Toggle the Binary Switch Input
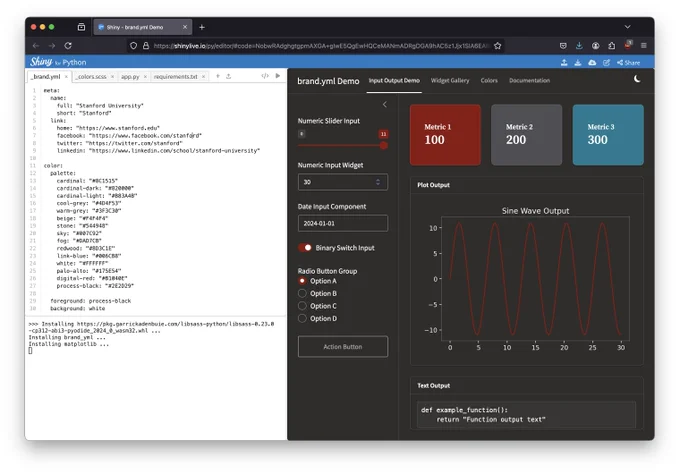 [305, 248]
